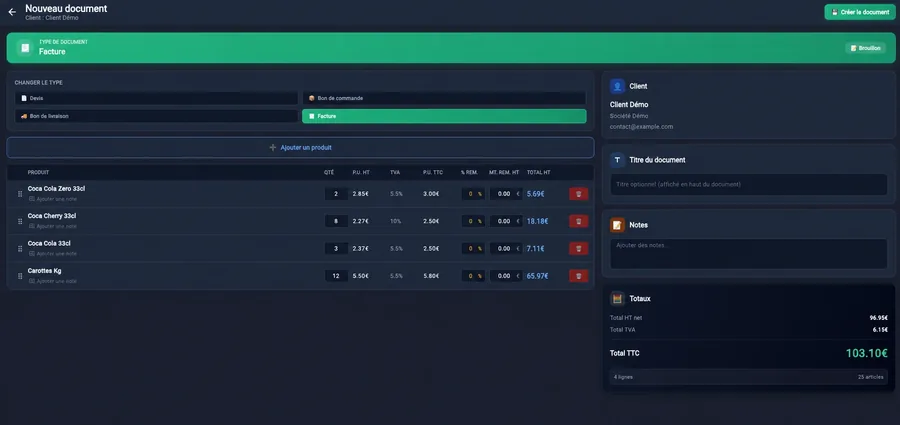The width and height of the screenshot is (900, 425).
Task: Click discount amount field for Carottes Kg
Action: (x=506, y=276)
